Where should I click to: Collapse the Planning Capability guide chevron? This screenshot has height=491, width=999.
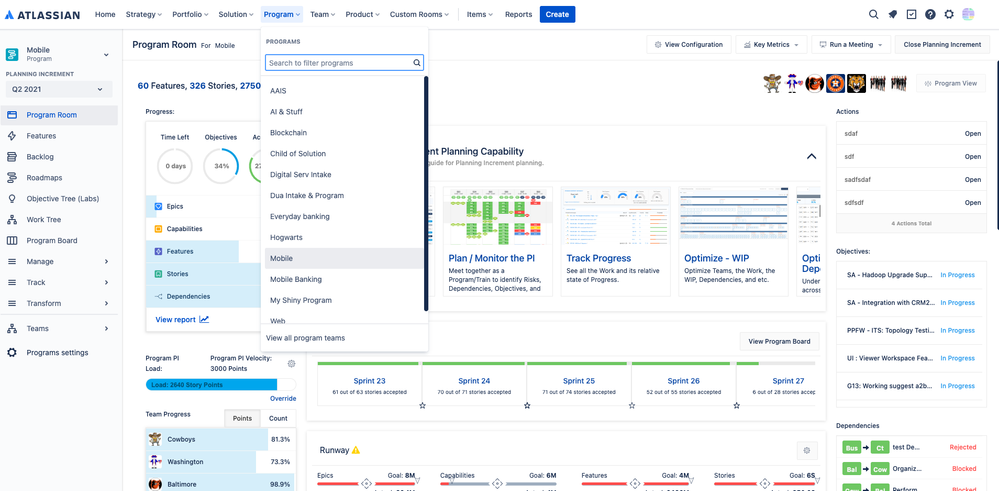coord(811,156)
